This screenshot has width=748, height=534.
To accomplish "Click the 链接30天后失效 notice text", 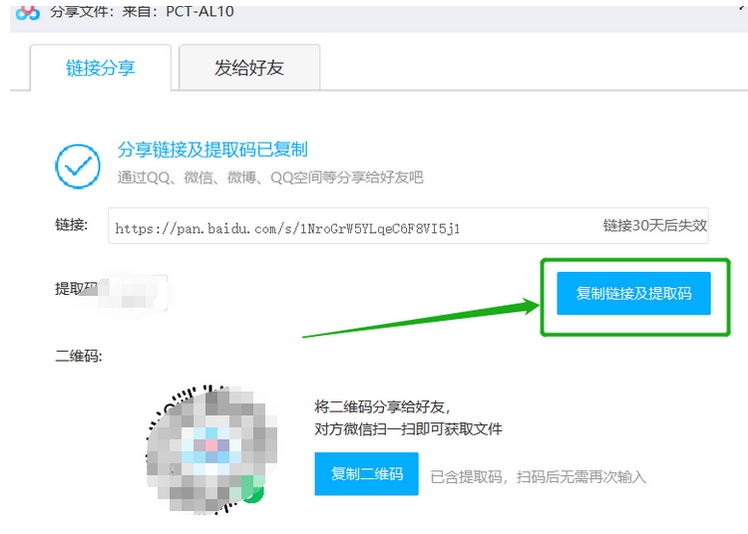I will (654, 225).
